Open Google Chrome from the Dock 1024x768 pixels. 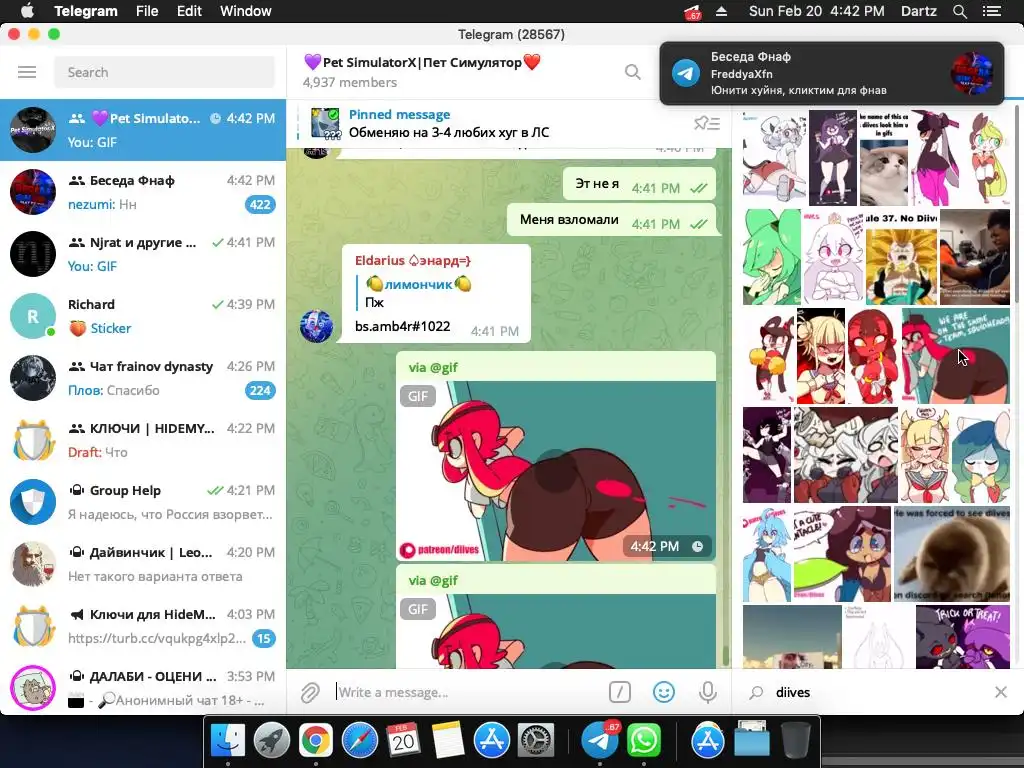[315, 741]
